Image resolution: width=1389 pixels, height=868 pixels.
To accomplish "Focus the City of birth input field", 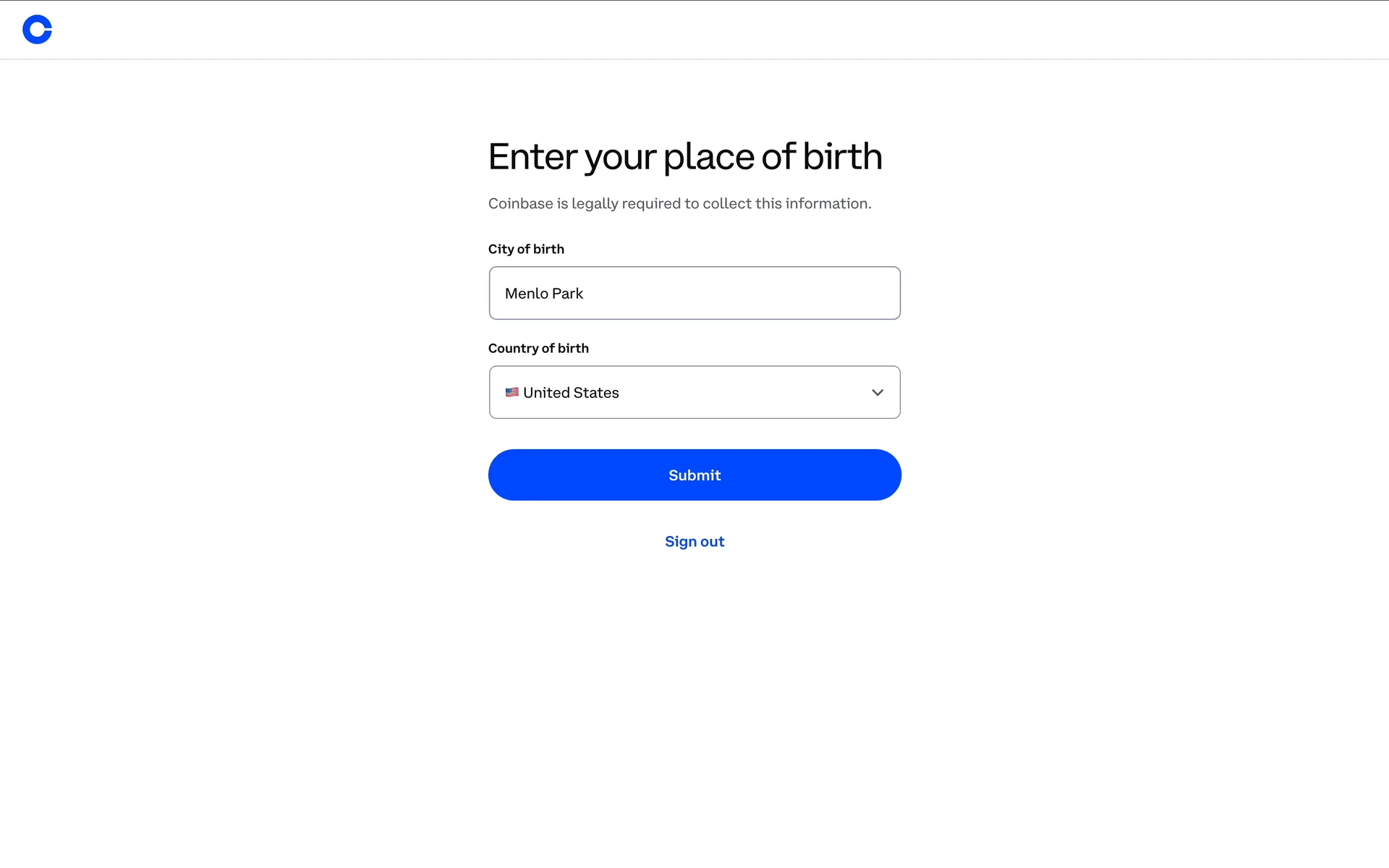I will pyautogui.click(x=694, y=293).
